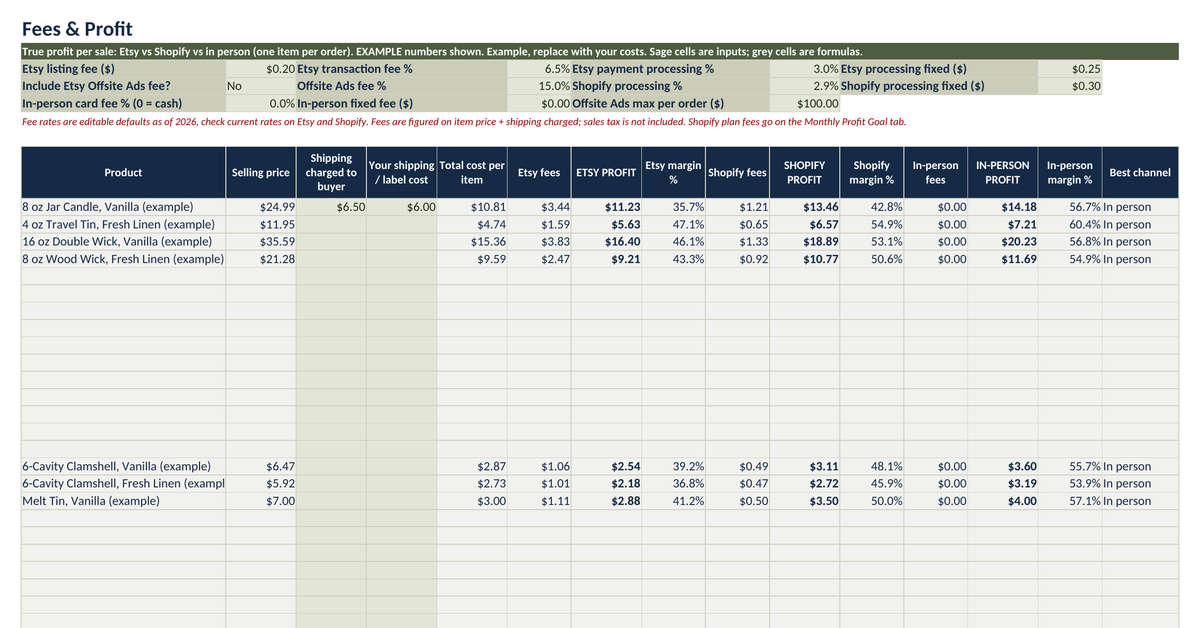Image resolution: width=1200 pixels, height=628 pixels.
Task: Click the Etsy fees column header
Action: pyautogui.click(x=540, y=172)
